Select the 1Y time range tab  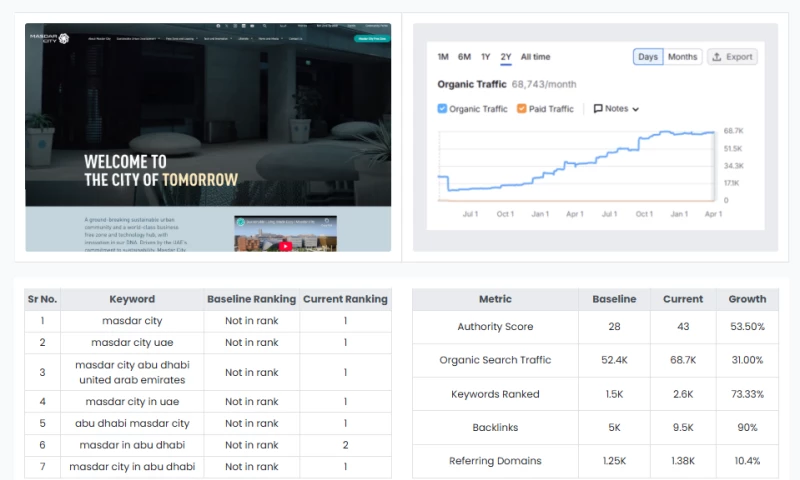tap(485, 57)
